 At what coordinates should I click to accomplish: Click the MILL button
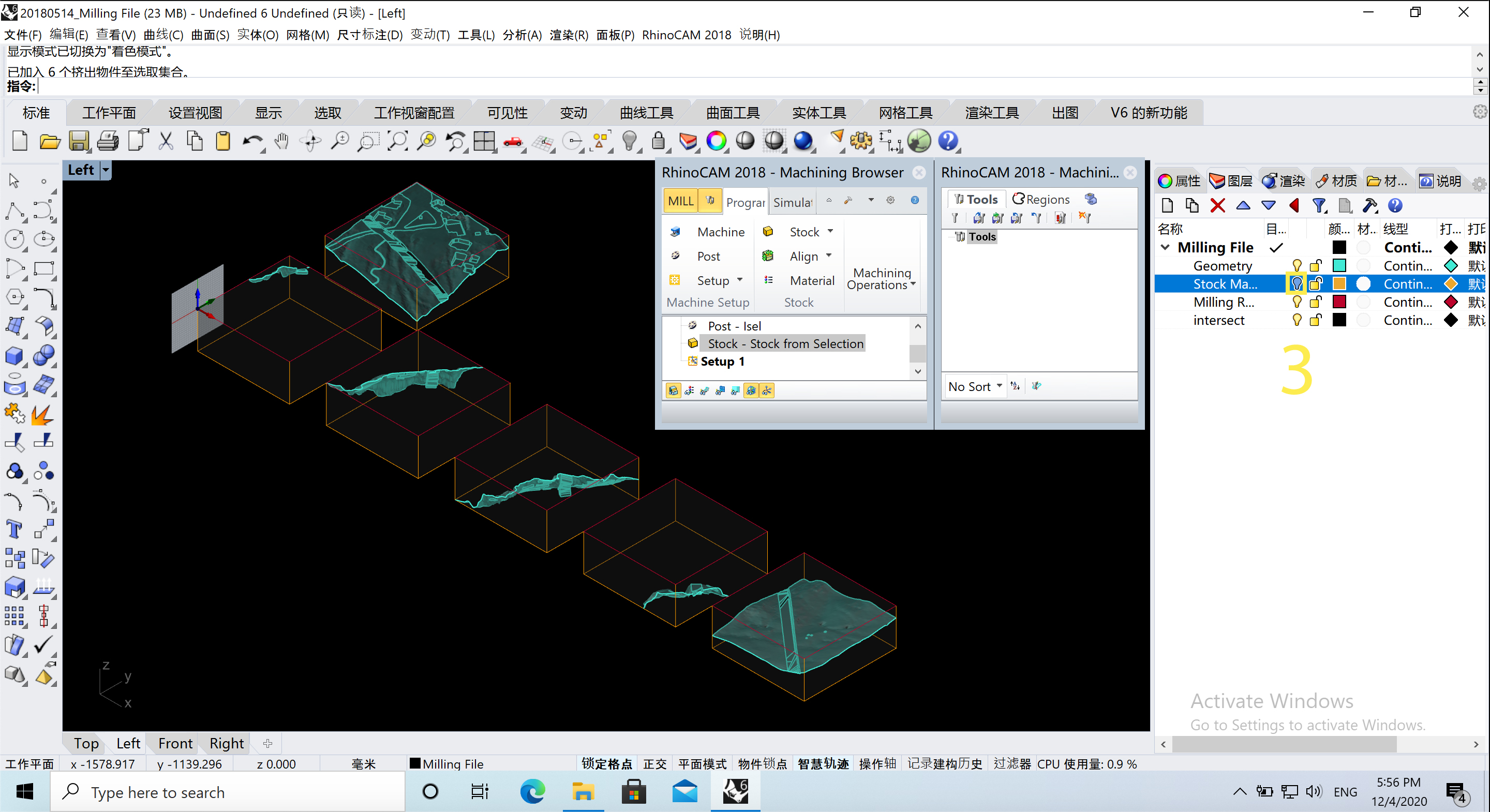point(680,201)
